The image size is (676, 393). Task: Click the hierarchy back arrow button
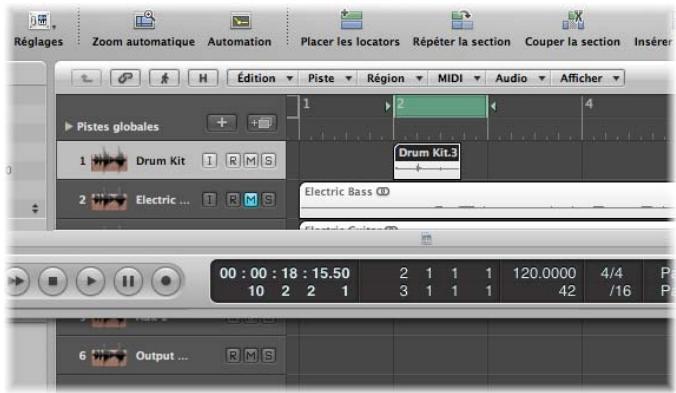coord(87,78)
